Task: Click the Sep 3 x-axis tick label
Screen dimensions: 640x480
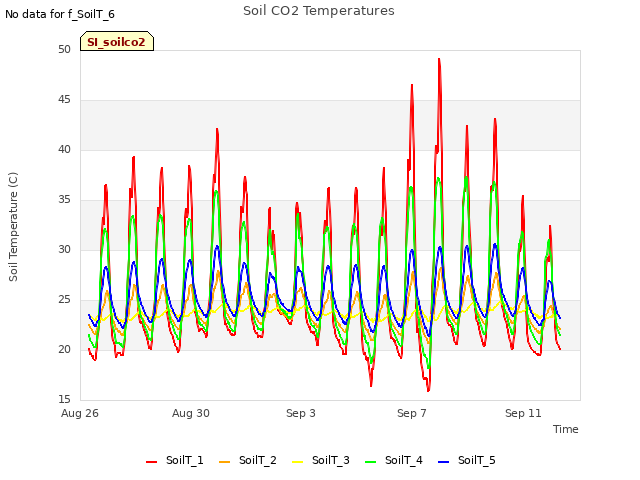Action: click(x=301, y=413)
